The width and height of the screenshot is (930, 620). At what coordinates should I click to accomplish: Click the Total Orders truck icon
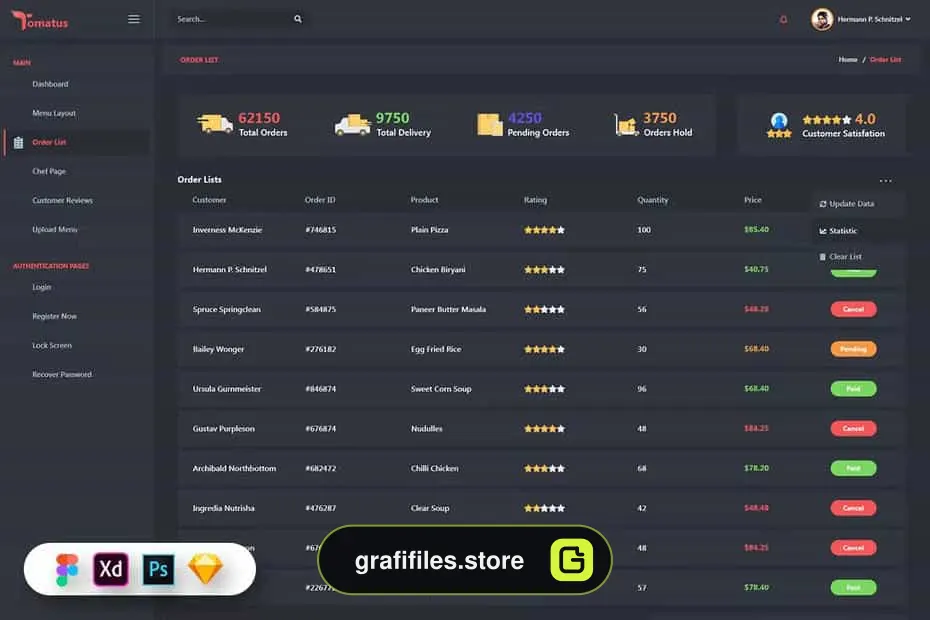[x=215, y=124]
